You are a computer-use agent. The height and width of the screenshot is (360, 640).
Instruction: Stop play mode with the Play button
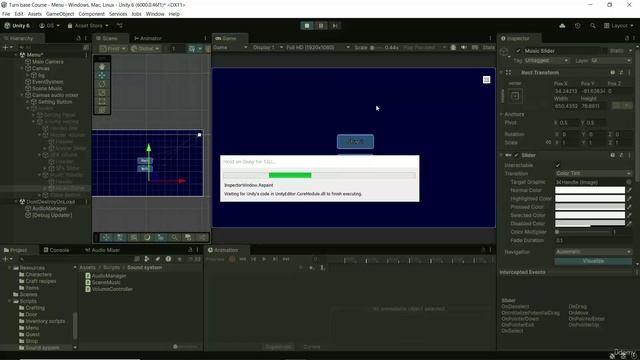pos(307,26)
